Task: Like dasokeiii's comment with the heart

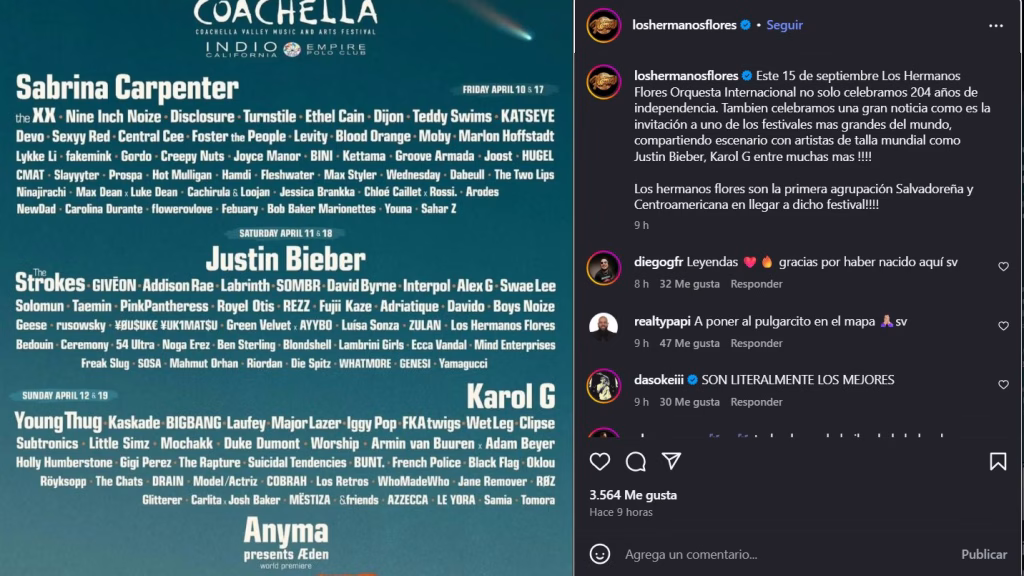Action: click(1003, 385)
